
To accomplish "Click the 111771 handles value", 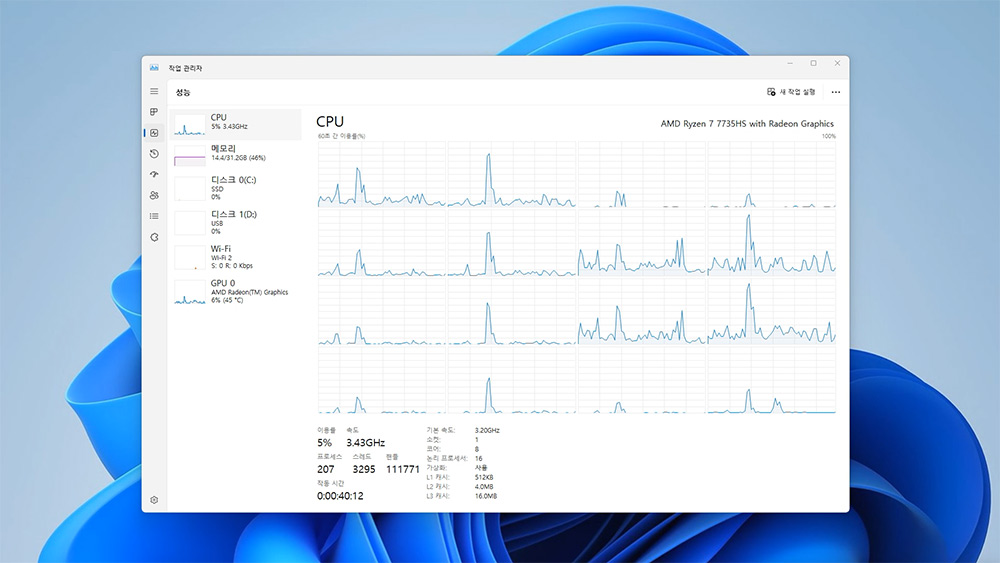I will 402,469.
